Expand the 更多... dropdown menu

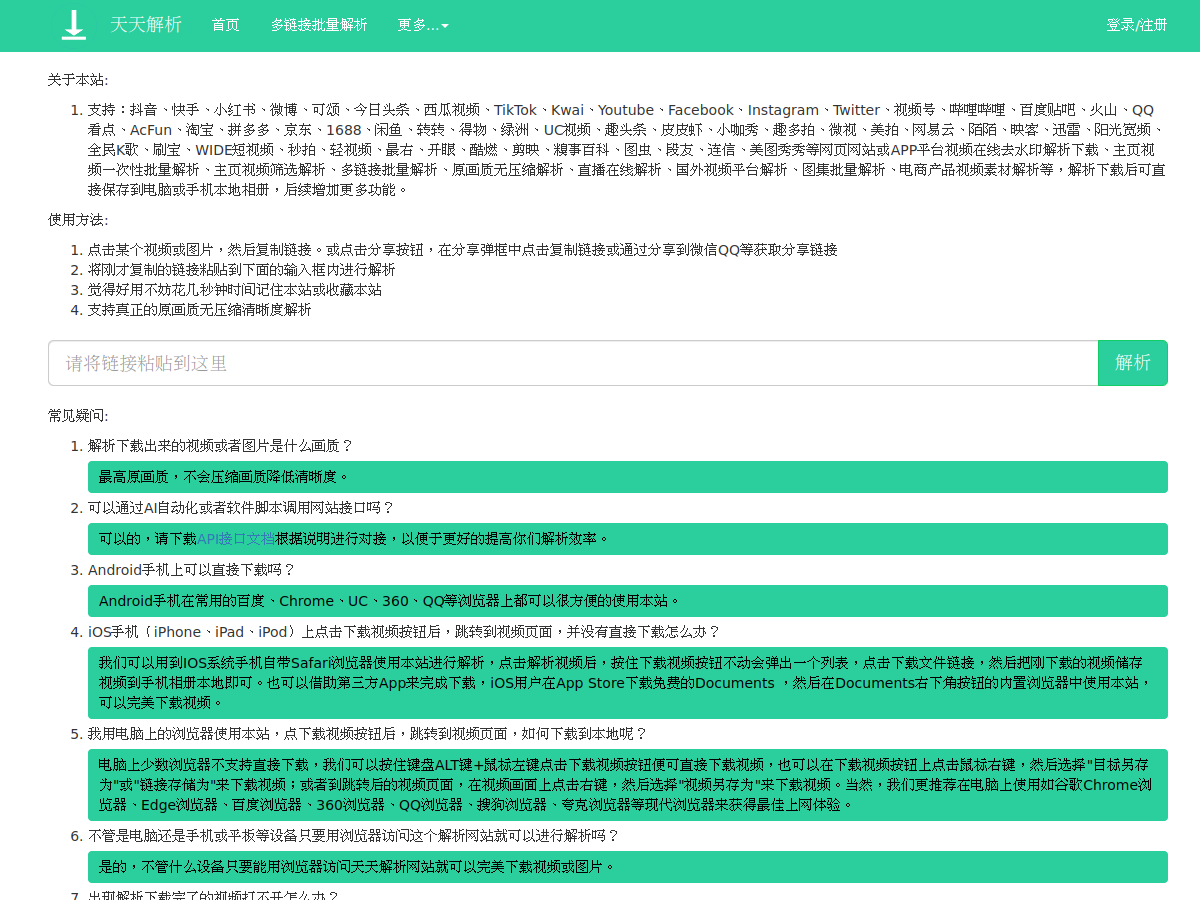[423, 25]
